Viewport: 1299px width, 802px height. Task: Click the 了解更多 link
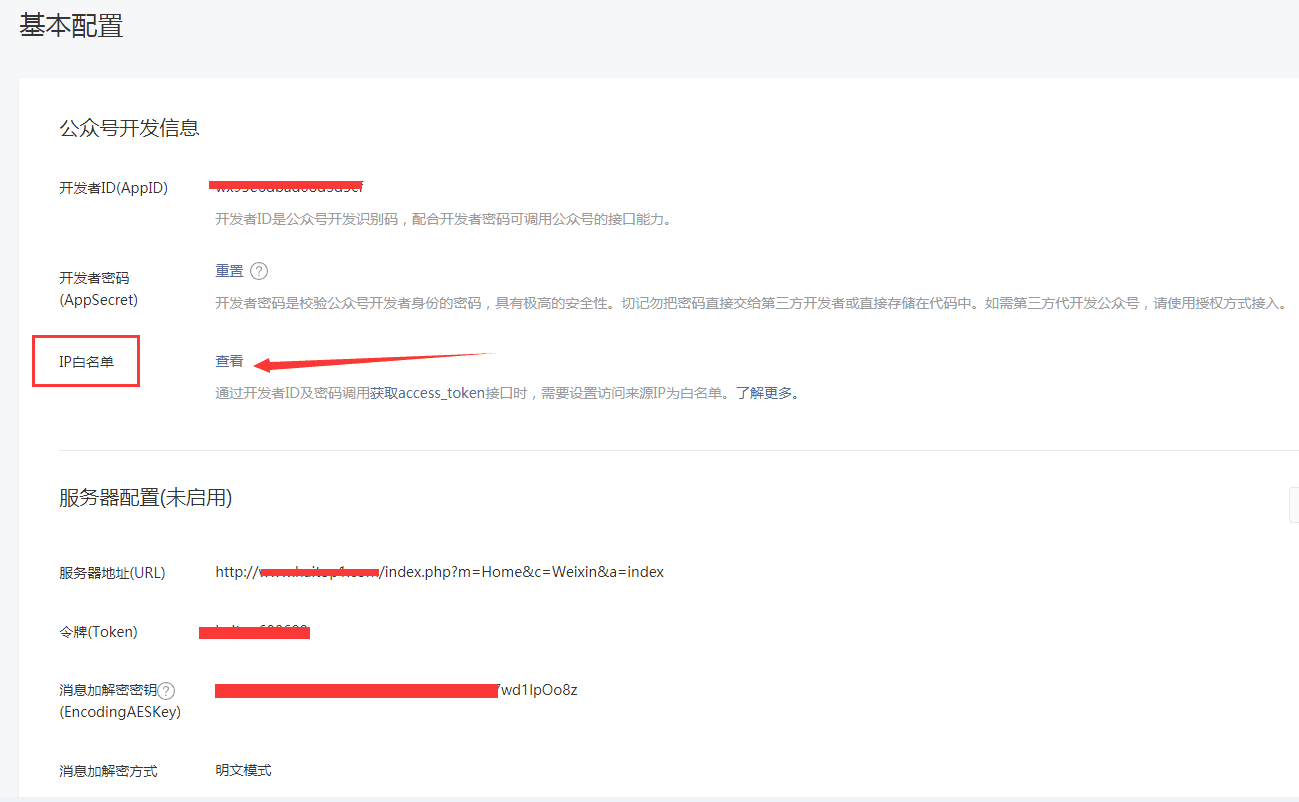pyautogui.click(x=767, y=393)
